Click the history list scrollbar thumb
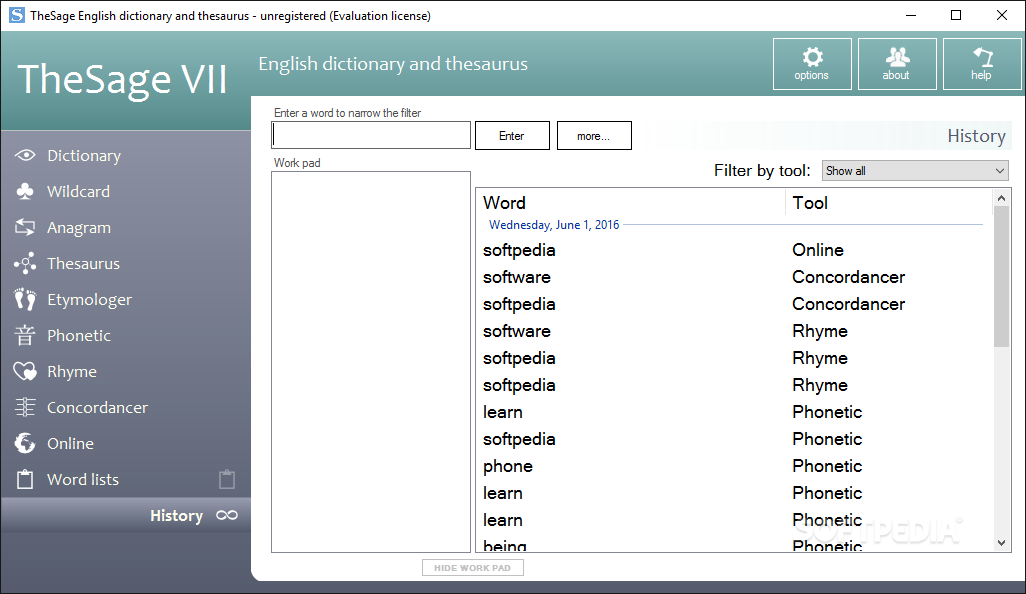1026x594 pixels. [1001, 276]
